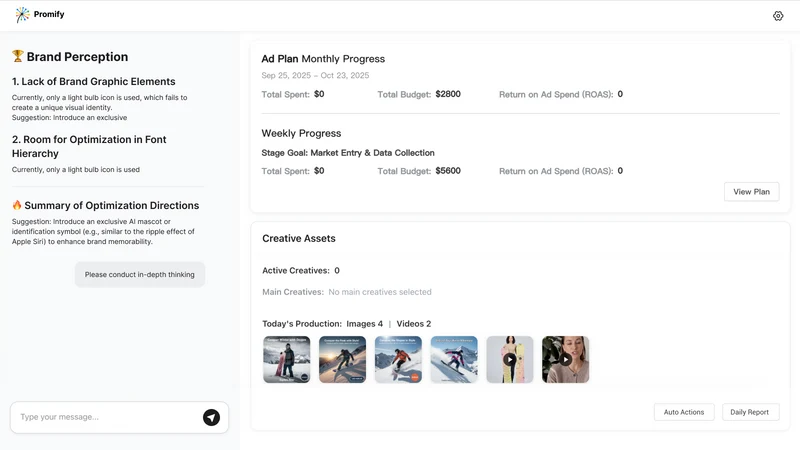
Task: Open the View Plan button
Action: pyautogui.click(x=752, y=192)
